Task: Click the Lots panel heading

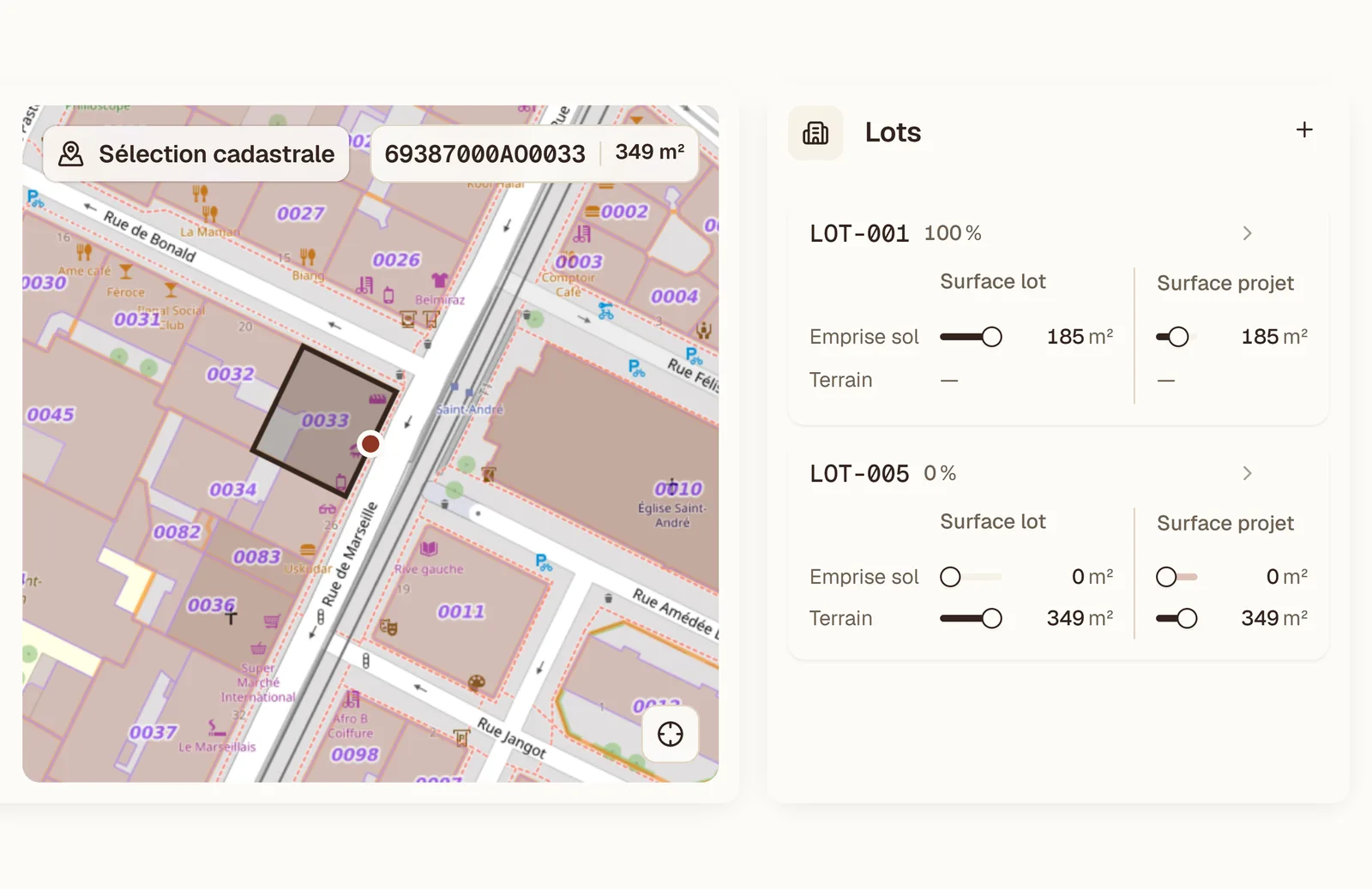Action: (x=893, y=132)
